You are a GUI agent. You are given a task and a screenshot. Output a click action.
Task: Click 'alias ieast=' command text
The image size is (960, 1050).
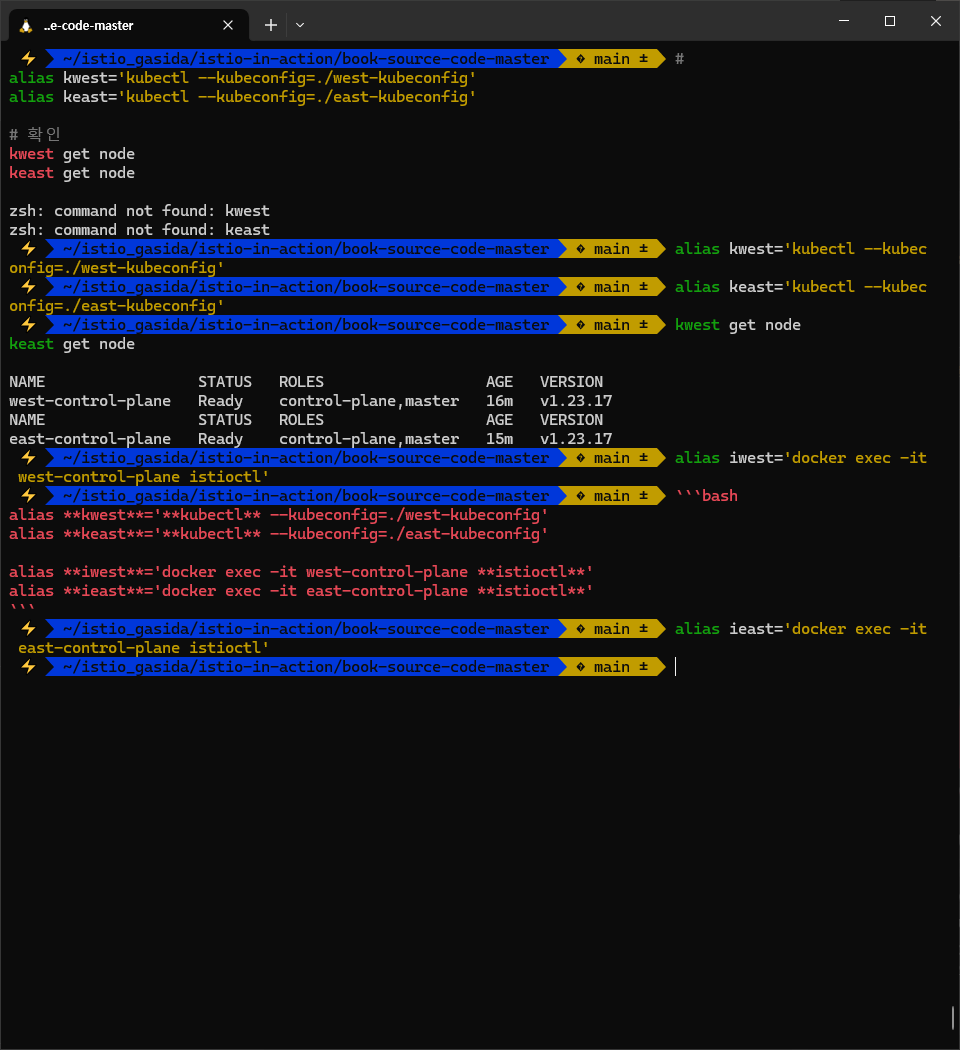728,629
